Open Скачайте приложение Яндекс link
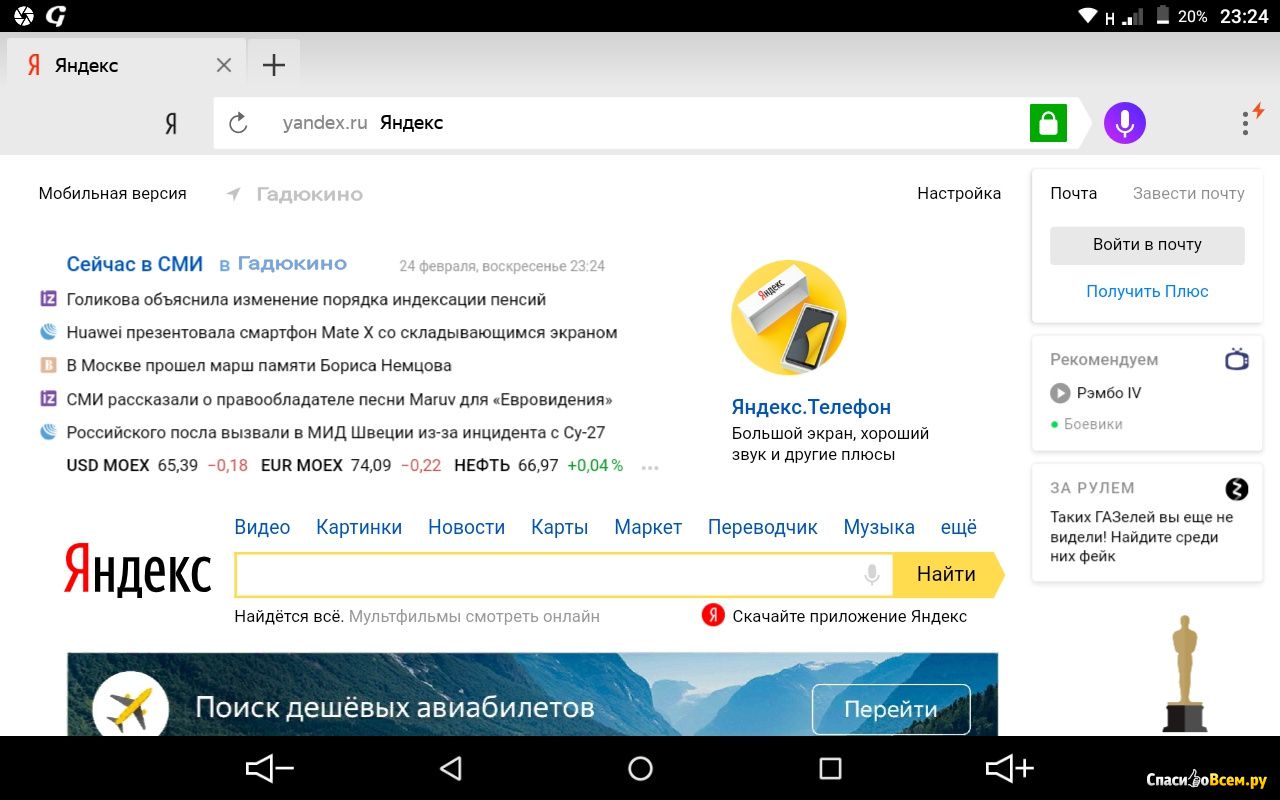The image size is (1280, 800). tap(849, 616)
